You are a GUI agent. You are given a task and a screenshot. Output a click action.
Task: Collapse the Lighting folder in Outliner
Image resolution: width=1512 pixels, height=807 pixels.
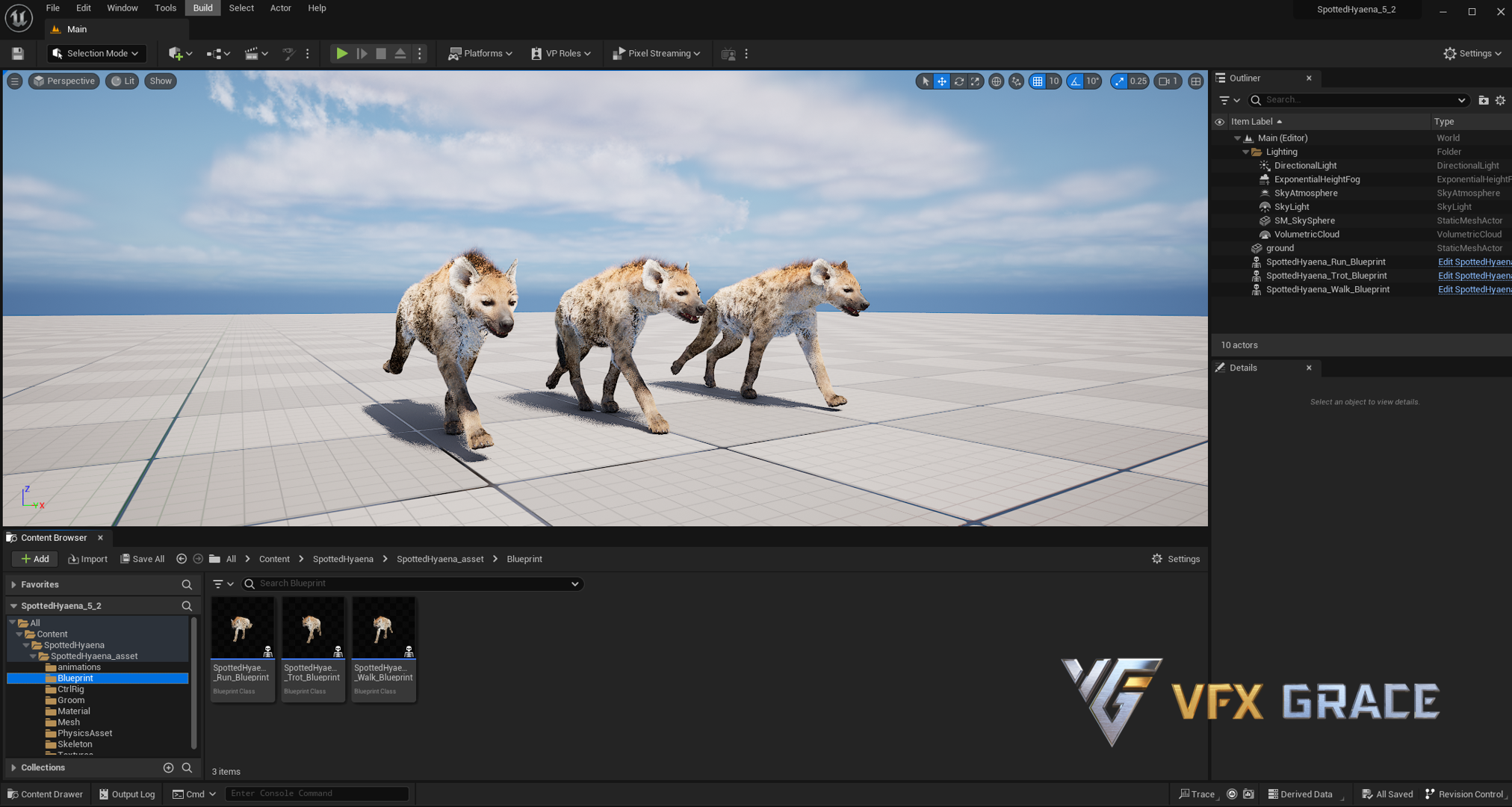1245,152
